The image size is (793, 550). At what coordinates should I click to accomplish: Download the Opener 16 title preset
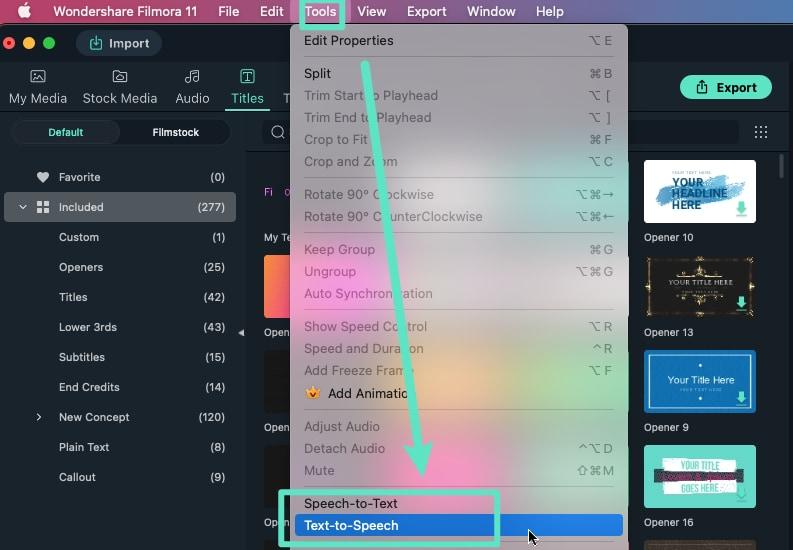coord(741,493)
